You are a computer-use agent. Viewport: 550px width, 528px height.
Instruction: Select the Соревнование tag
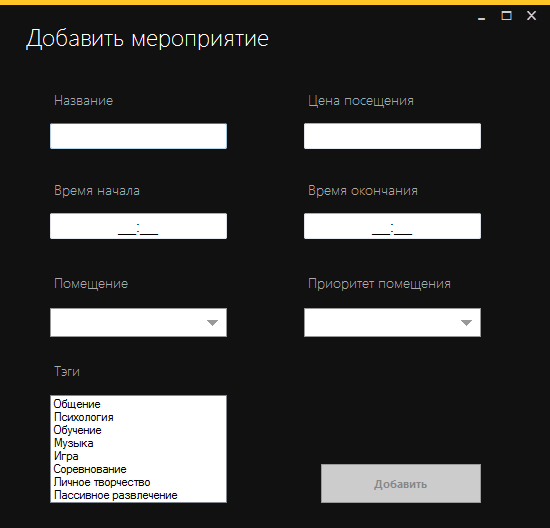138,469
